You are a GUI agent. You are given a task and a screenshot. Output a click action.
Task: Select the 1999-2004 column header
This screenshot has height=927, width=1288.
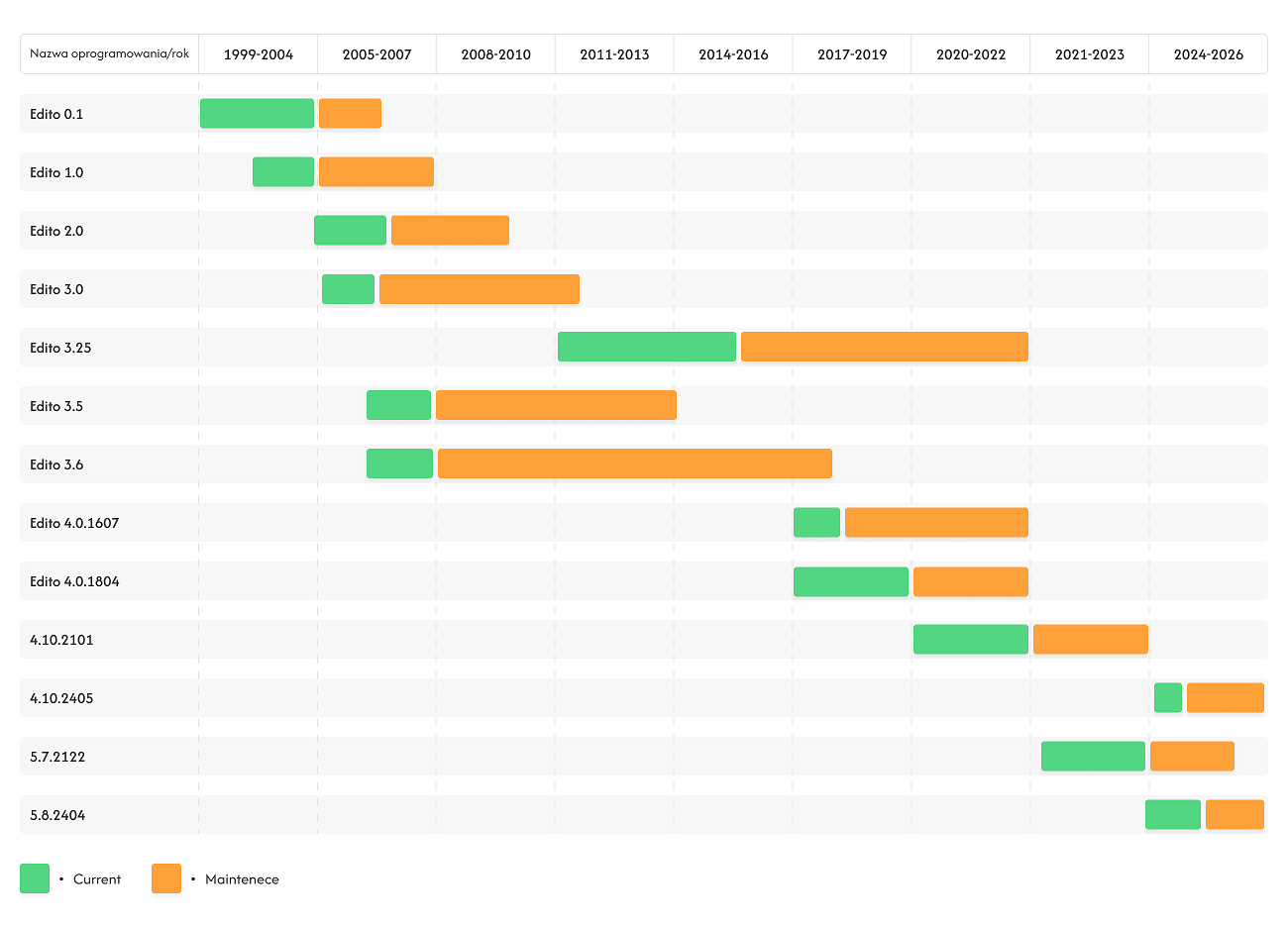click(259, 54)
